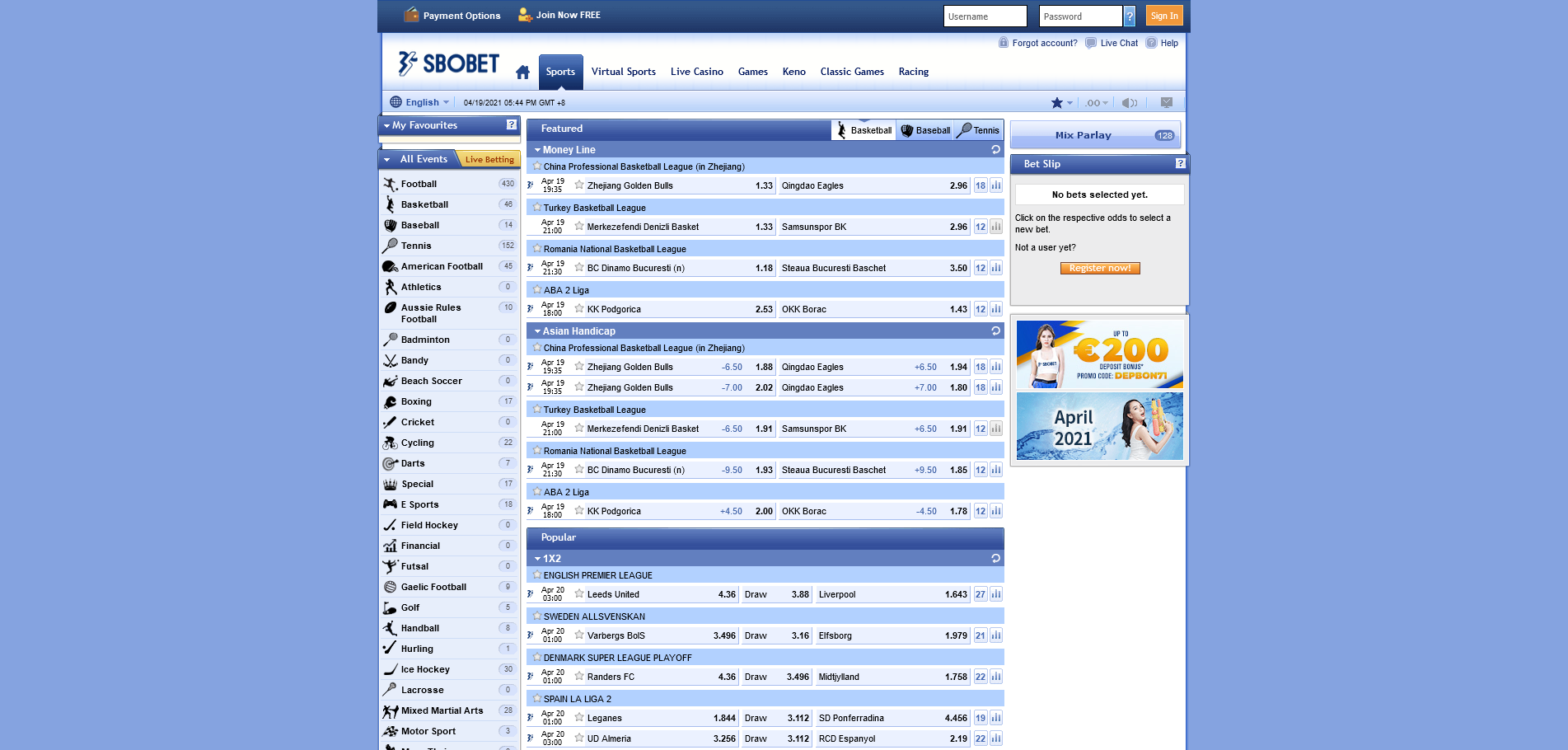
Task: Favourite the Leganes match star
Action: tap(579, 717)
